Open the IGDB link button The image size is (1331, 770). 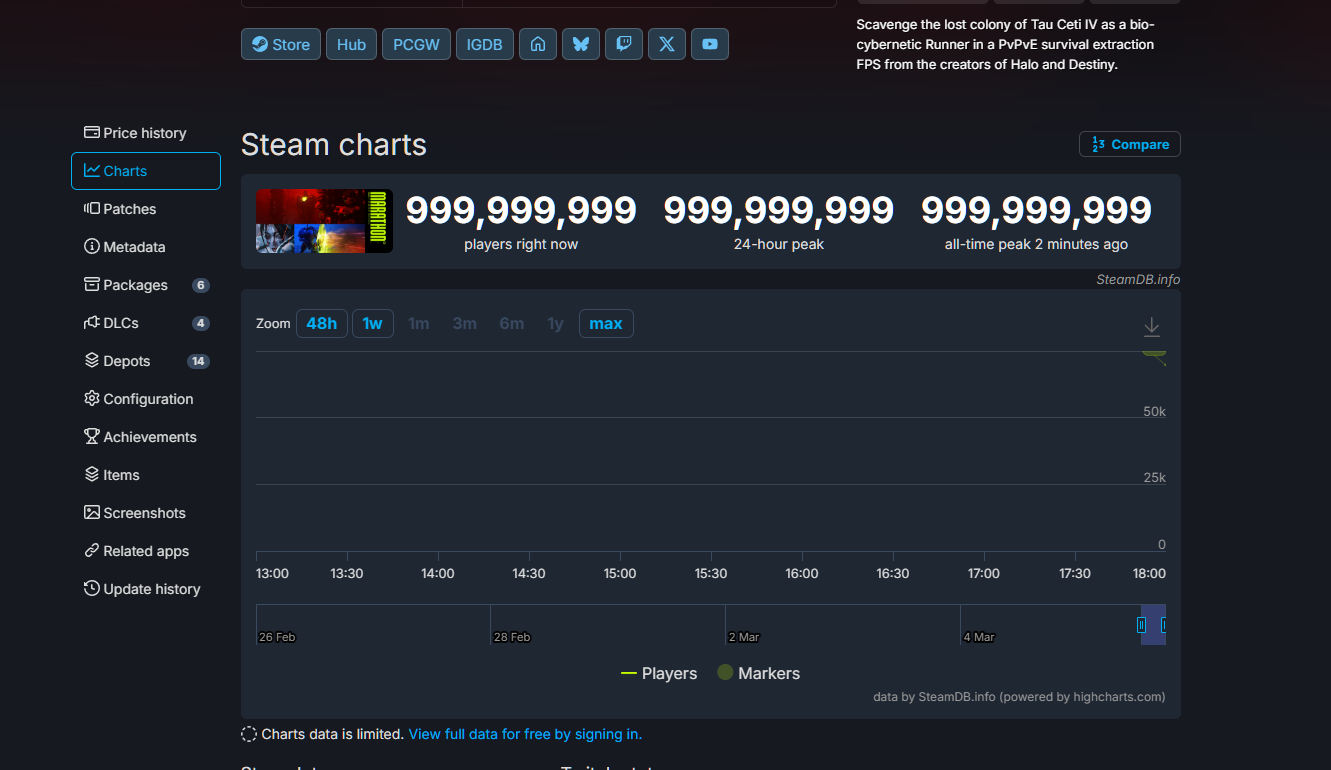[x=485, y=44]
